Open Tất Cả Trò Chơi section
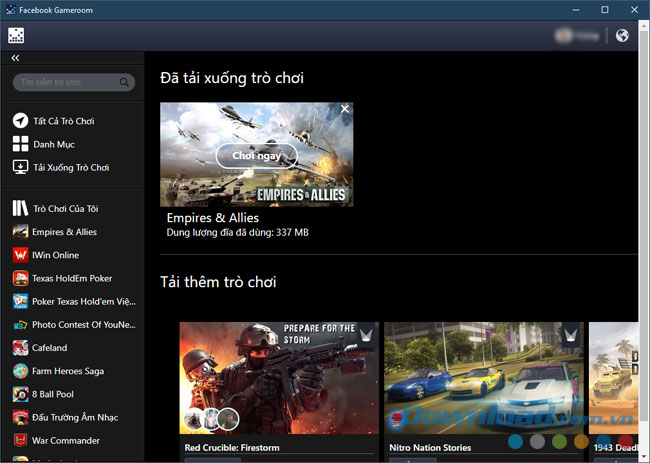This screenshot has height=463, width=650. coord(63,121)
